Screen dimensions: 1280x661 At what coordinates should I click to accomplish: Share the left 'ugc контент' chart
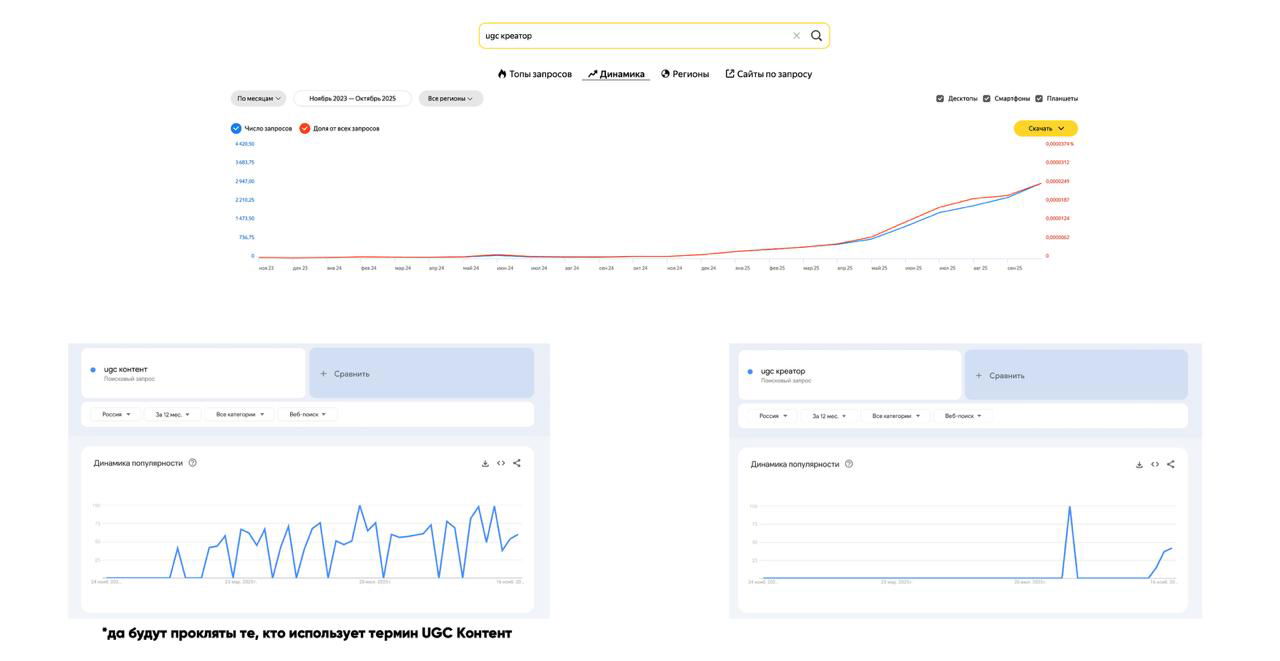coord(517,463)
